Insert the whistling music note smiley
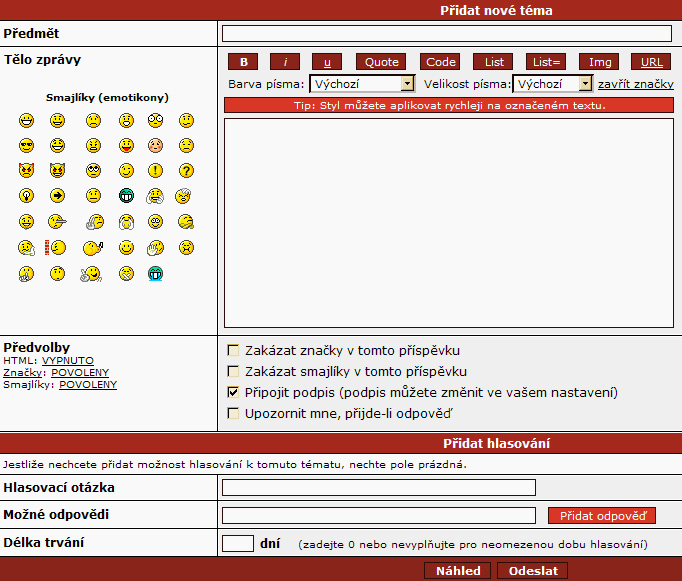 pyautogui.click(x=93, y=248)
